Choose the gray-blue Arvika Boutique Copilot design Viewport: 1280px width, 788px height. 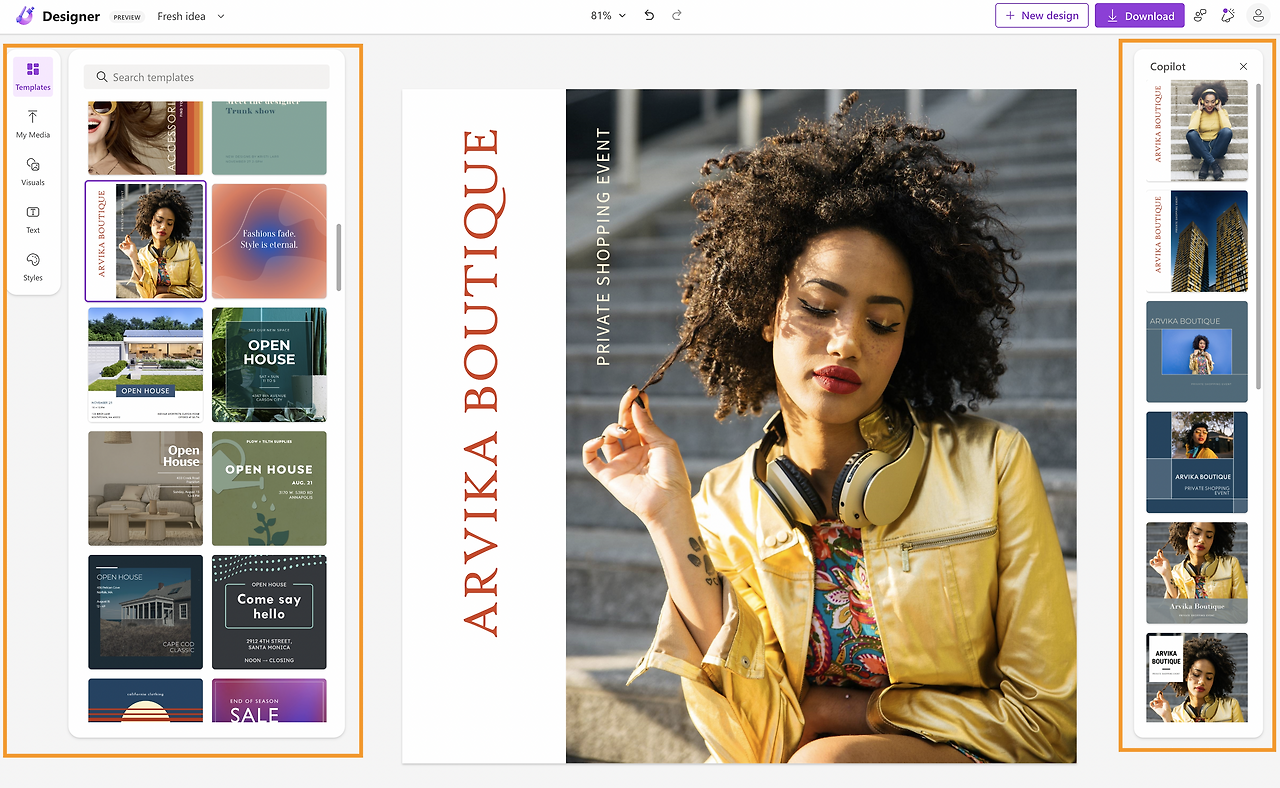1197,351
